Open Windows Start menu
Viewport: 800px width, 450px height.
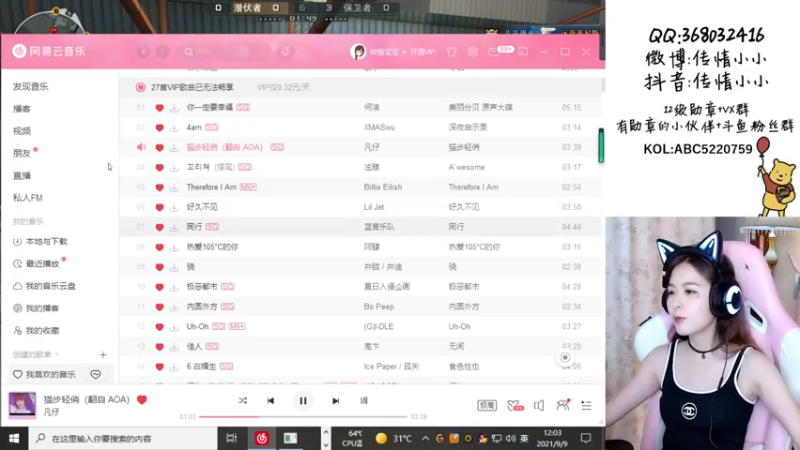[x=14, y=438]
